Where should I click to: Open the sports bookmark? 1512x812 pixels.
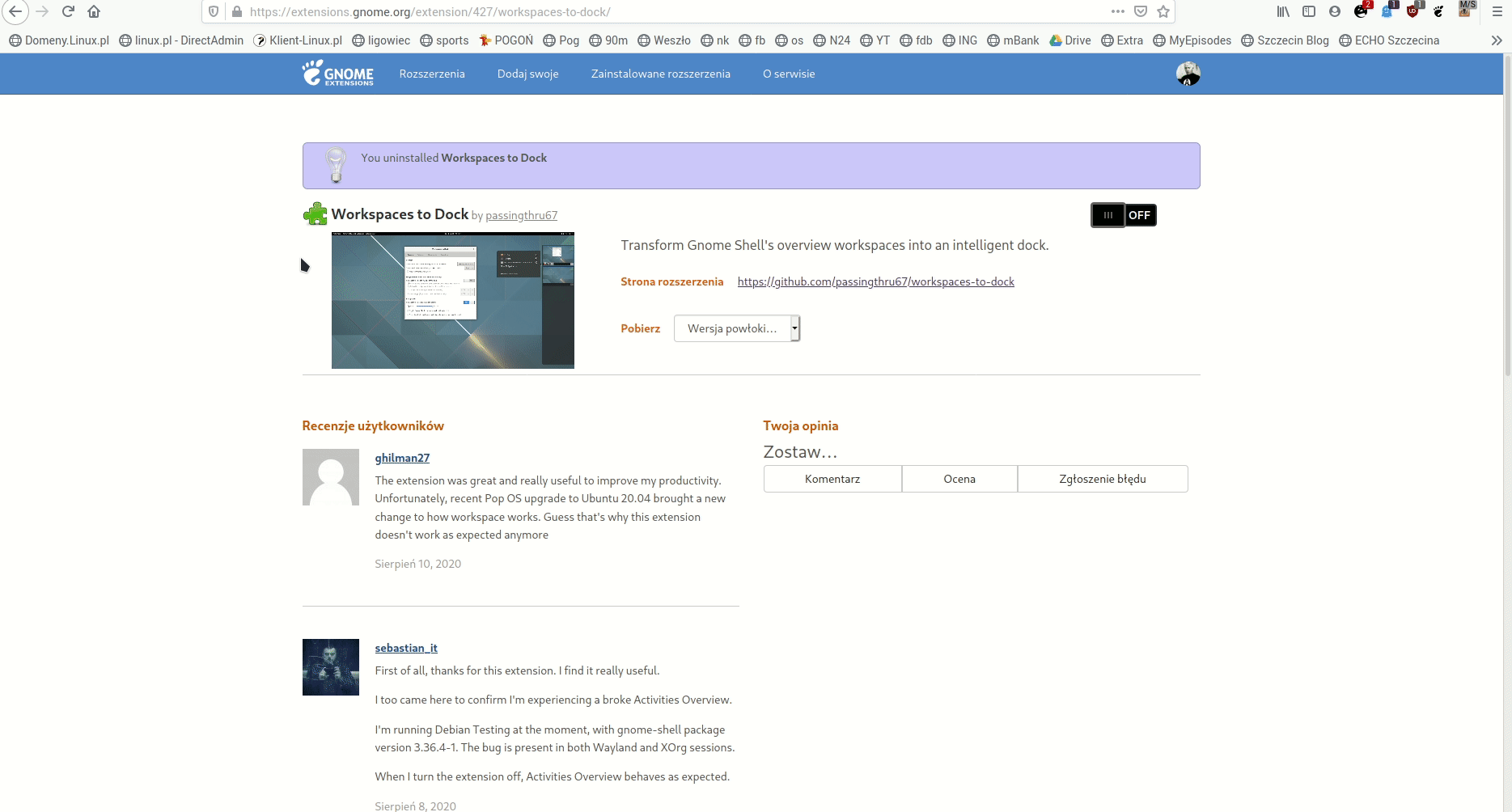pos(444,40)
